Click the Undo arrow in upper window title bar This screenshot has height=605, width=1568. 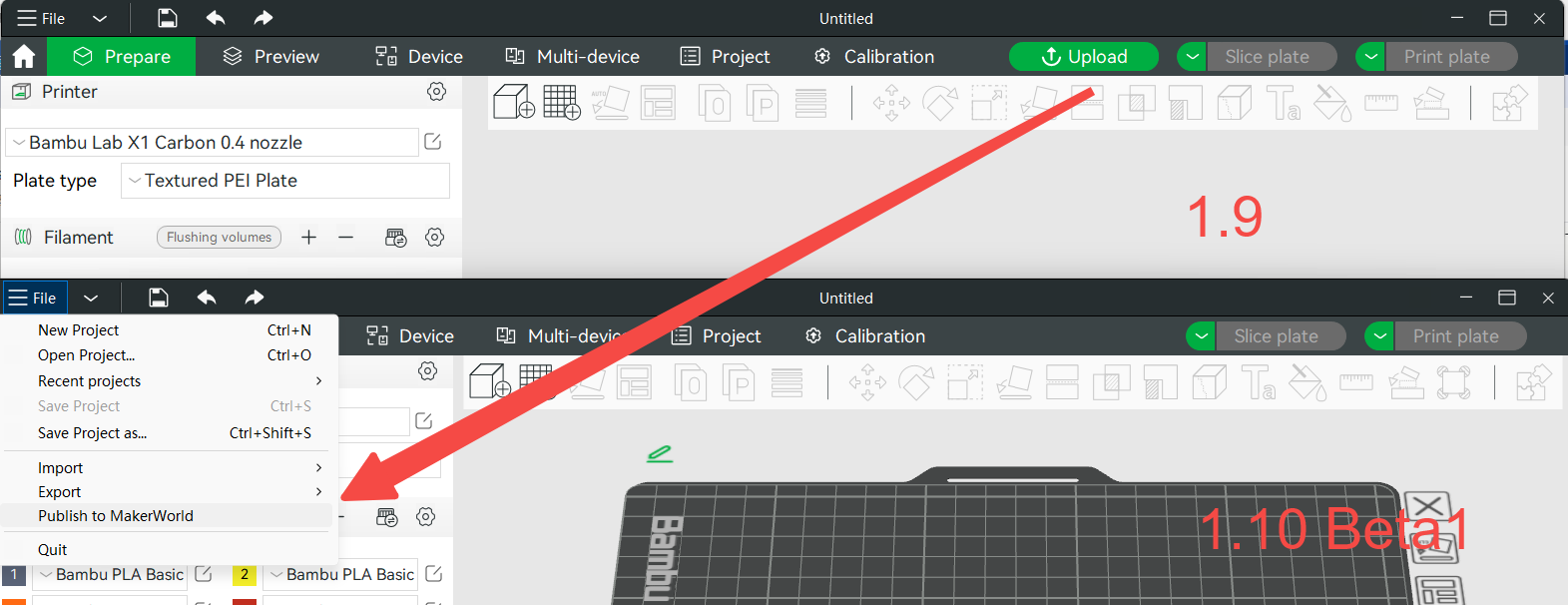click(x=216, y=18)
